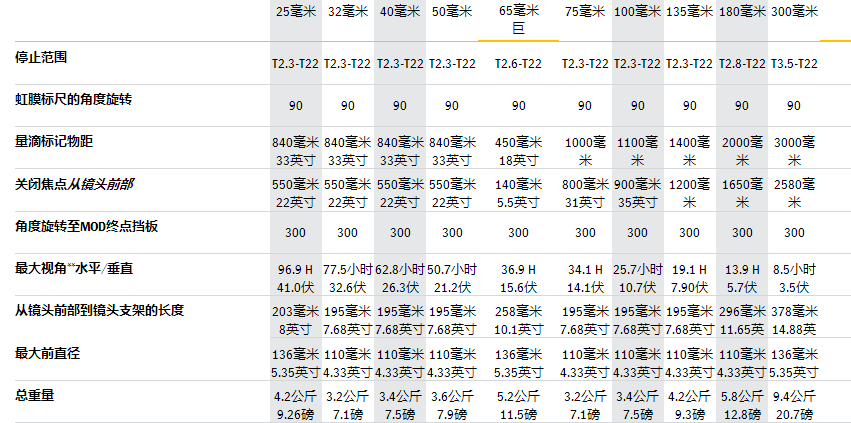Select the 最大前直径 row label
The width and height of the screenshot is (851, 423).
pyautogui.click(x=48, y=353)
